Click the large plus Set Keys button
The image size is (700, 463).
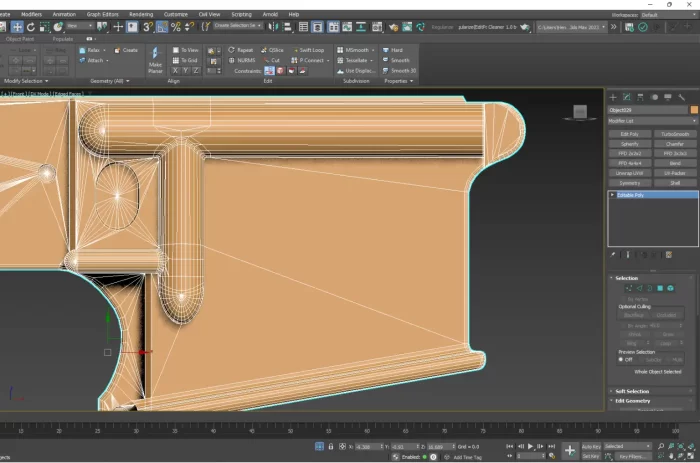point(570,451)
